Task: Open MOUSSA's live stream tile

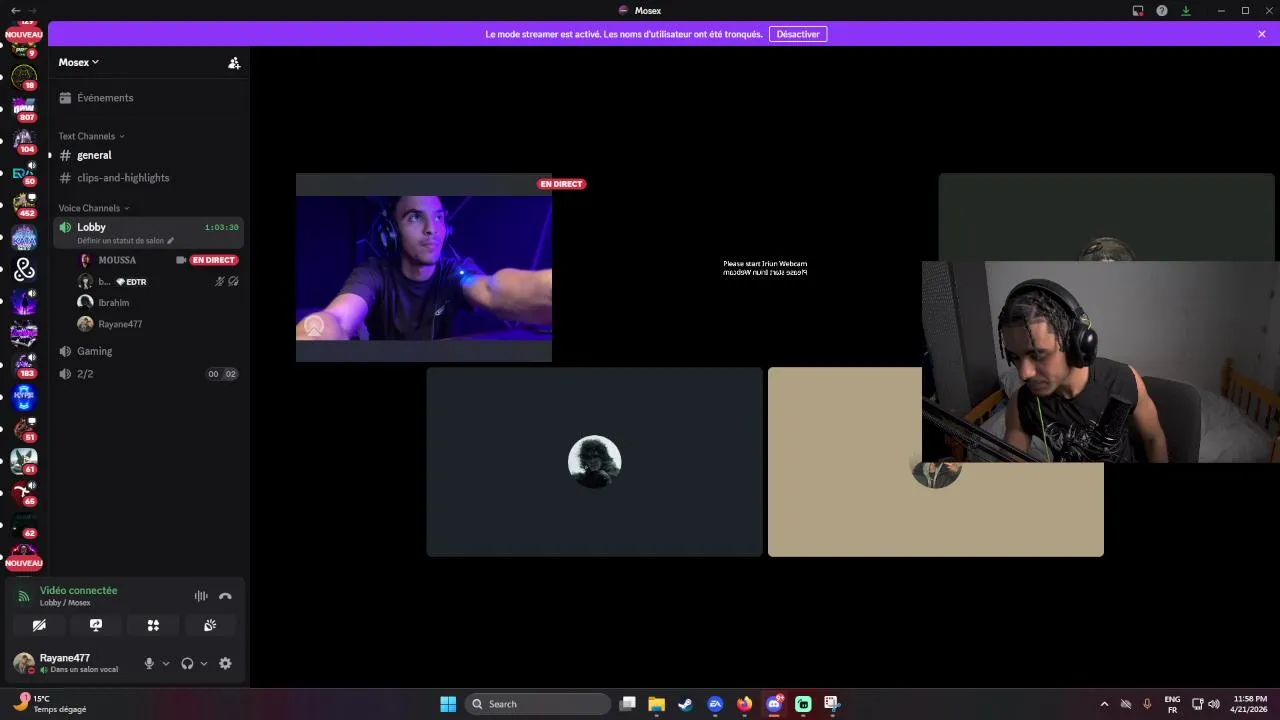Action: [423, 268]
